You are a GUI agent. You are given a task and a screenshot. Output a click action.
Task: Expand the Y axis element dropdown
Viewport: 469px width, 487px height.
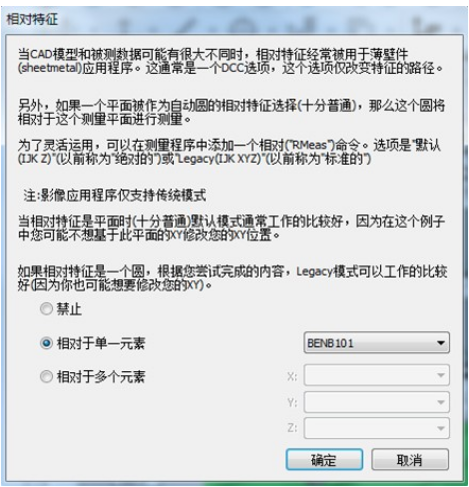377,402
